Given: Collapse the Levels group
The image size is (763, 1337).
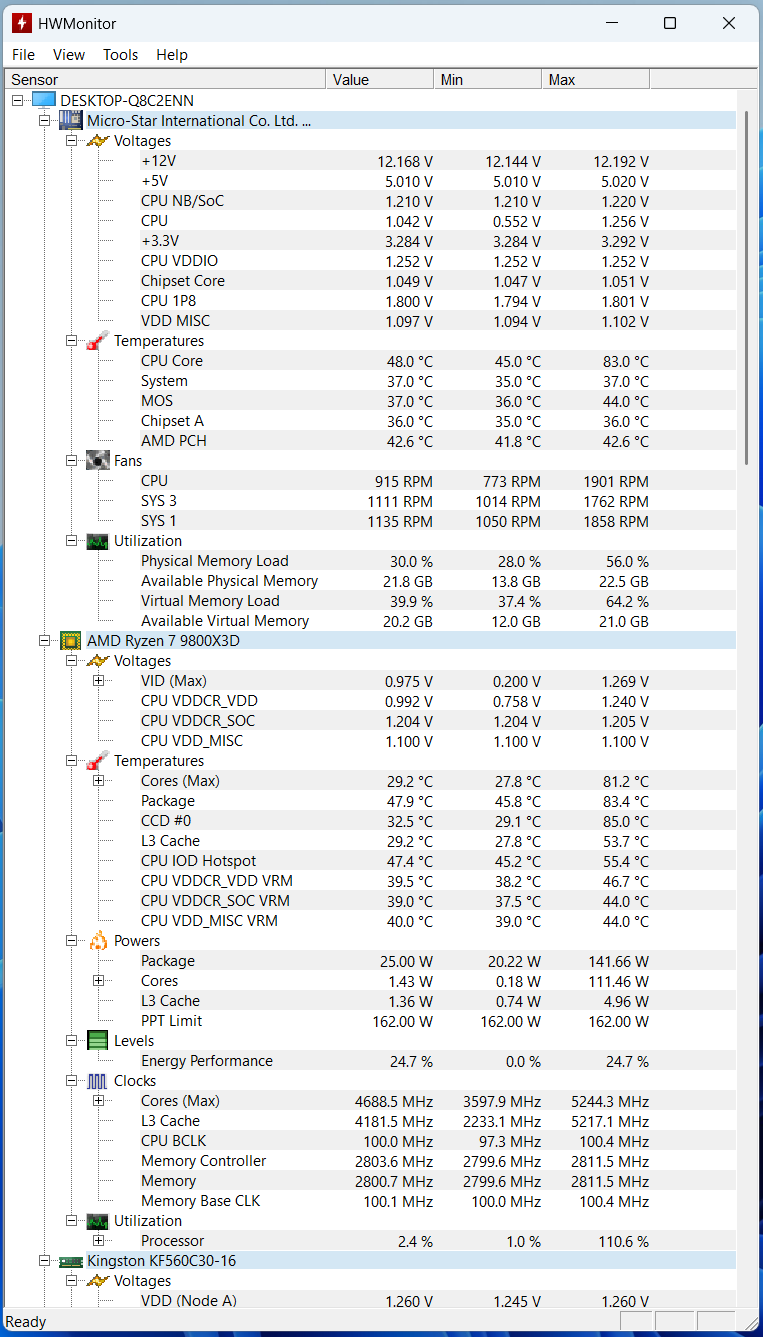Looking at the screenshot, I should click(71, 1041).
